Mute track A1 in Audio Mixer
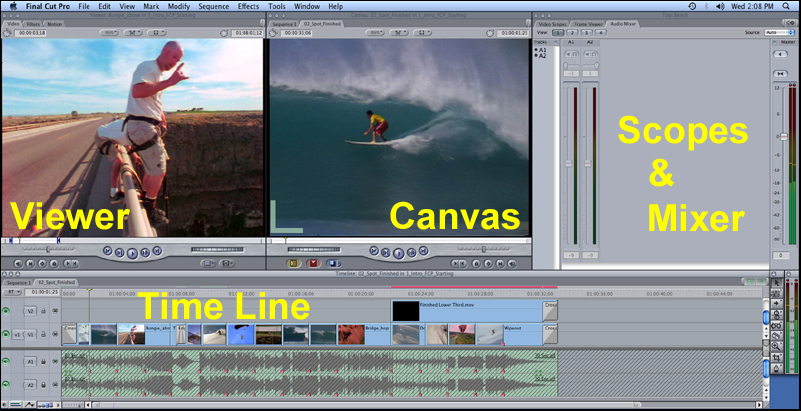This screenshot has height=411, width=801. point(567,54)
